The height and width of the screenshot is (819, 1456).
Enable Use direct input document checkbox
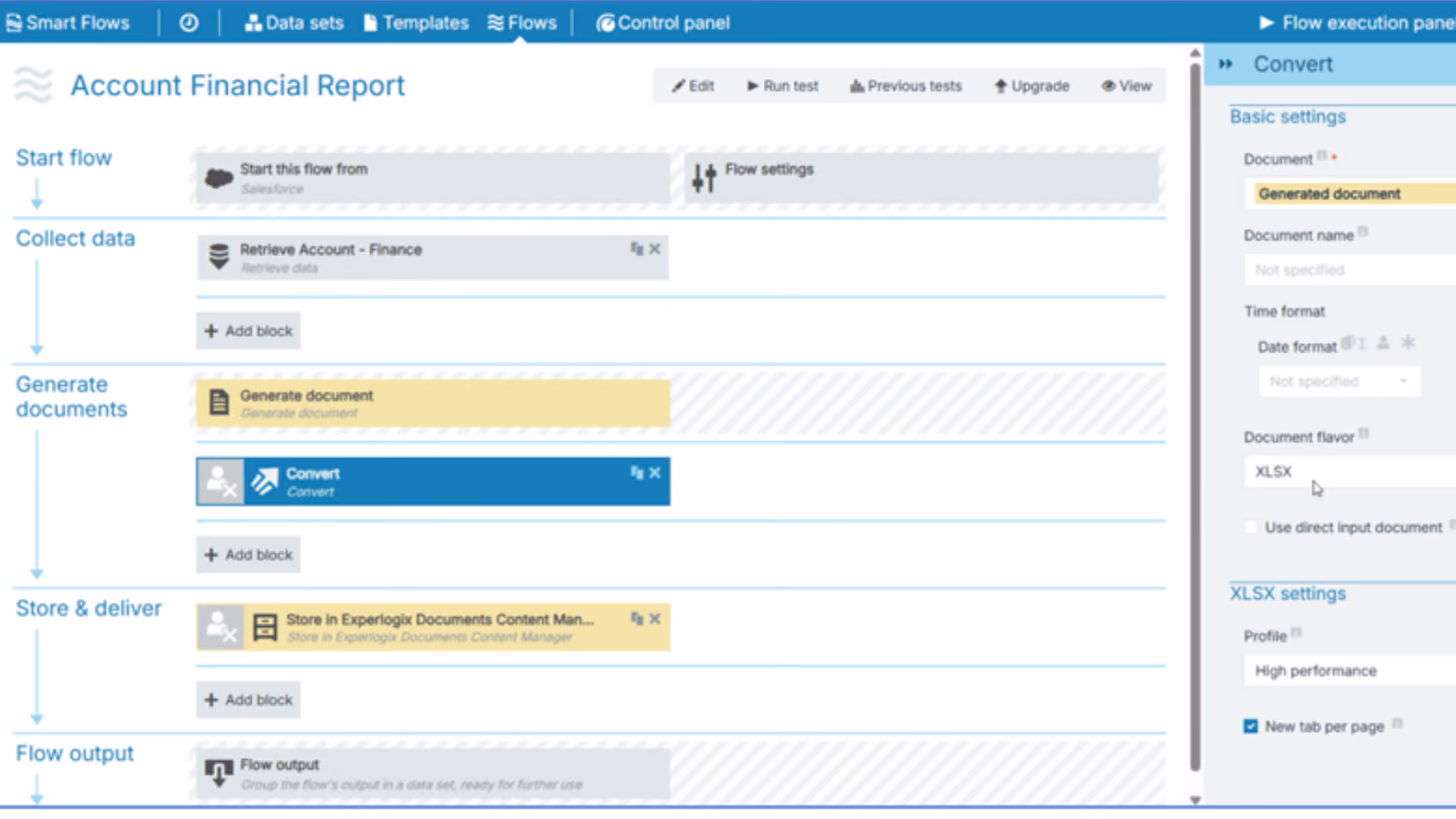pos(1250,527)
